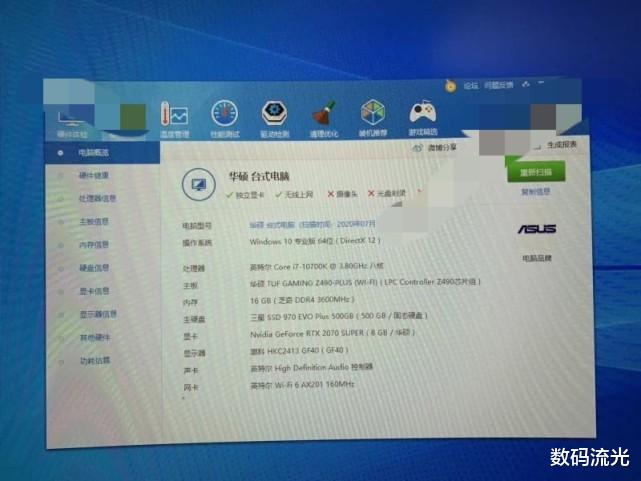Open the 游戏精选 gamepad icon

coord(423,117)
